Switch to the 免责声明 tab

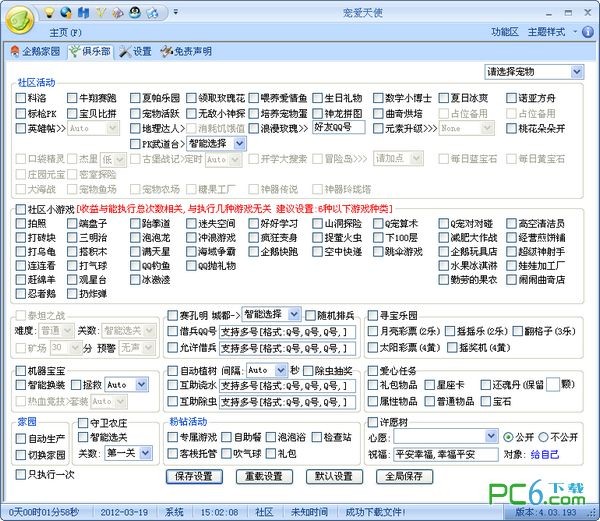tap(186, 51)
